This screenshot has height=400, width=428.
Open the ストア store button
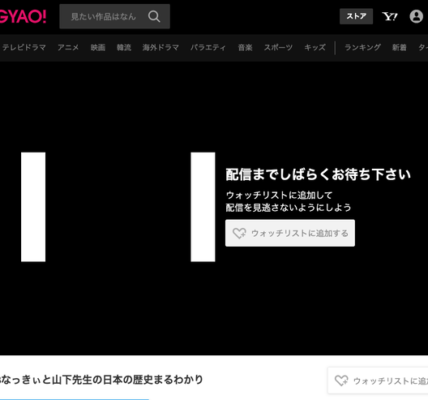356,16
